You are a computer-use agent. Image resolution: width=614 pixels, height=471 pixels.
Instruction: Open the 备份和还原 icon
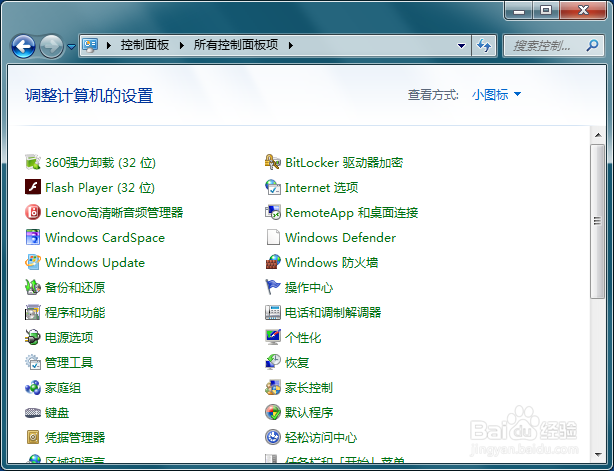pos(33,288)
